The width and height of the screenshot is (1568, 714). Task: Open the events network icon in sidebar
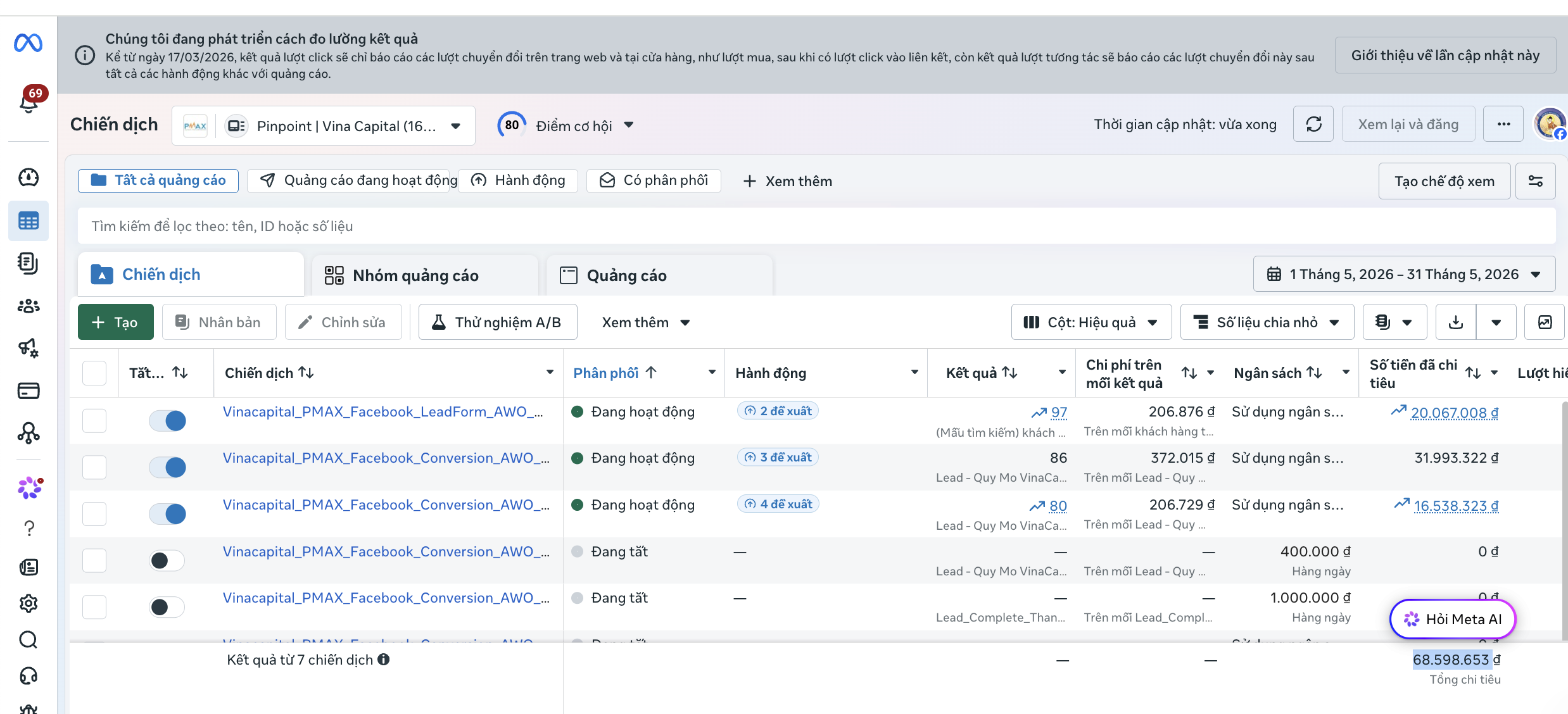click(x=28, y=433)
